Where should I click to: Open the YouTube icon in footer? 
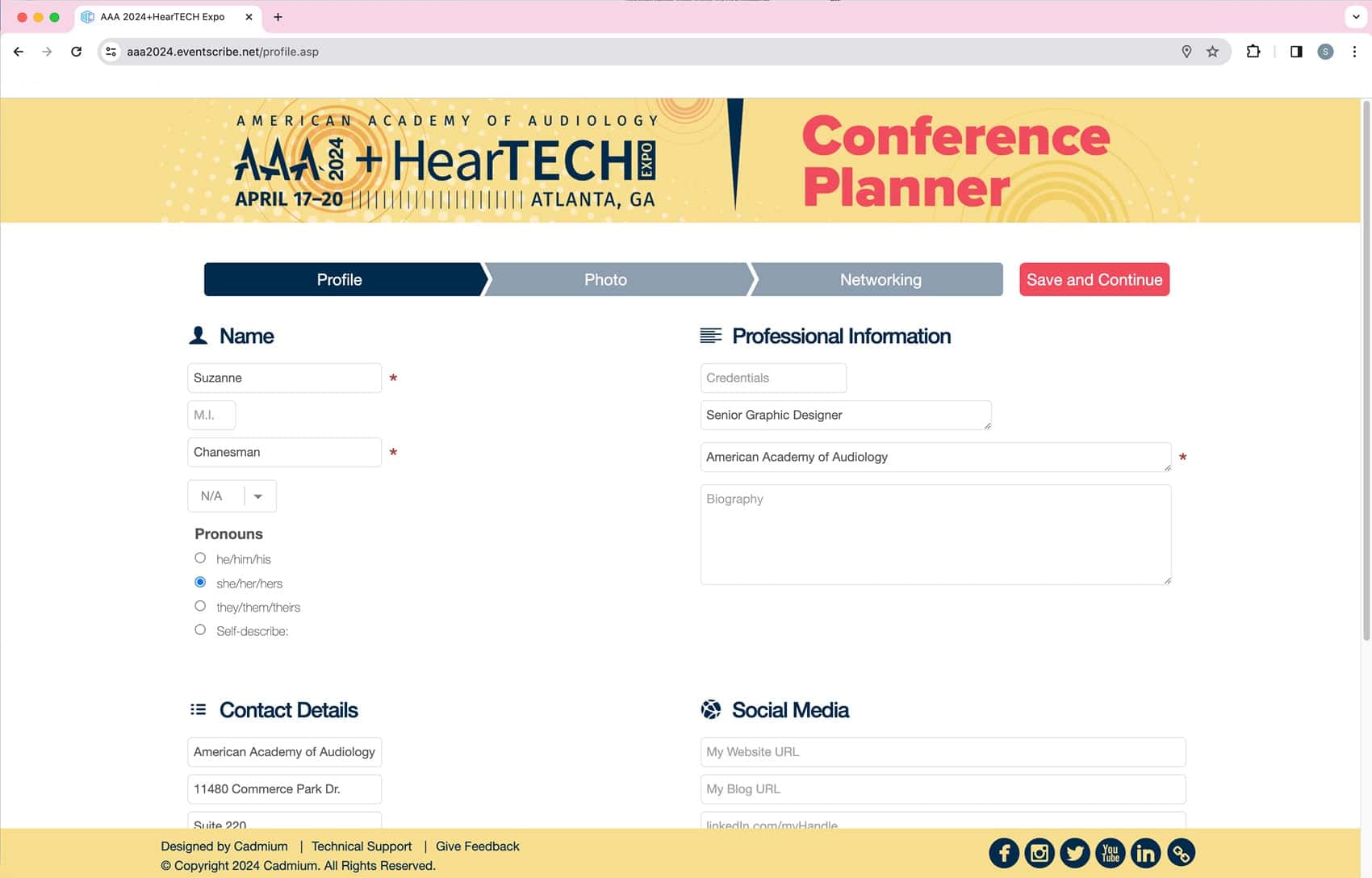pos(1111,853)
